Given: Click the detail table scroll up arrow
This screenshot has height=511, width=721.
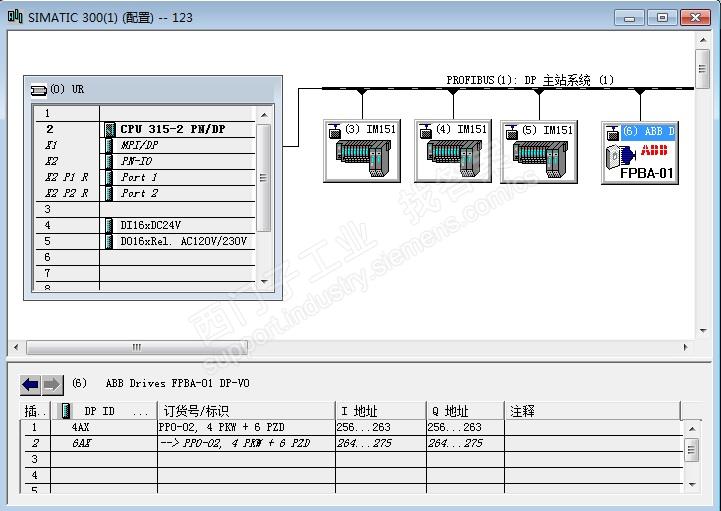Looking at the screenshot, I should click(x=692, y=429).
